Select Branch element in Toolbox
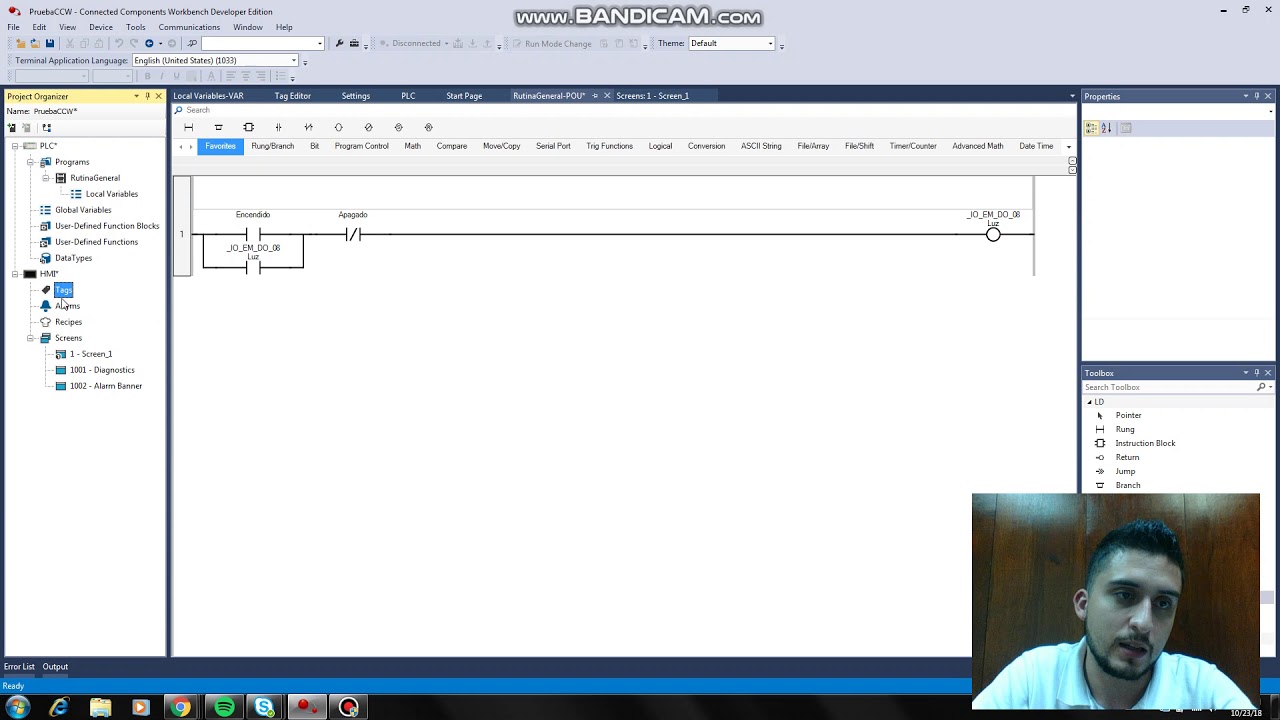 pyautogui.click(x=1127, y=485)
